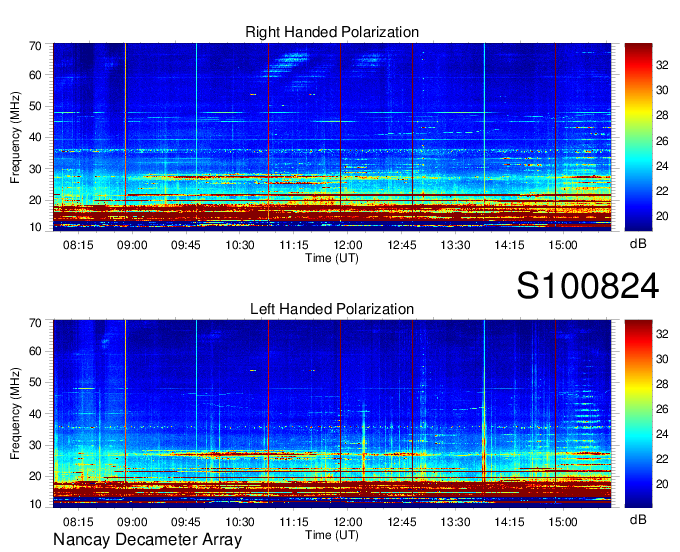
Task: Click "10" frequency tick of Right Handed plot
Action: tap(35, 227)
